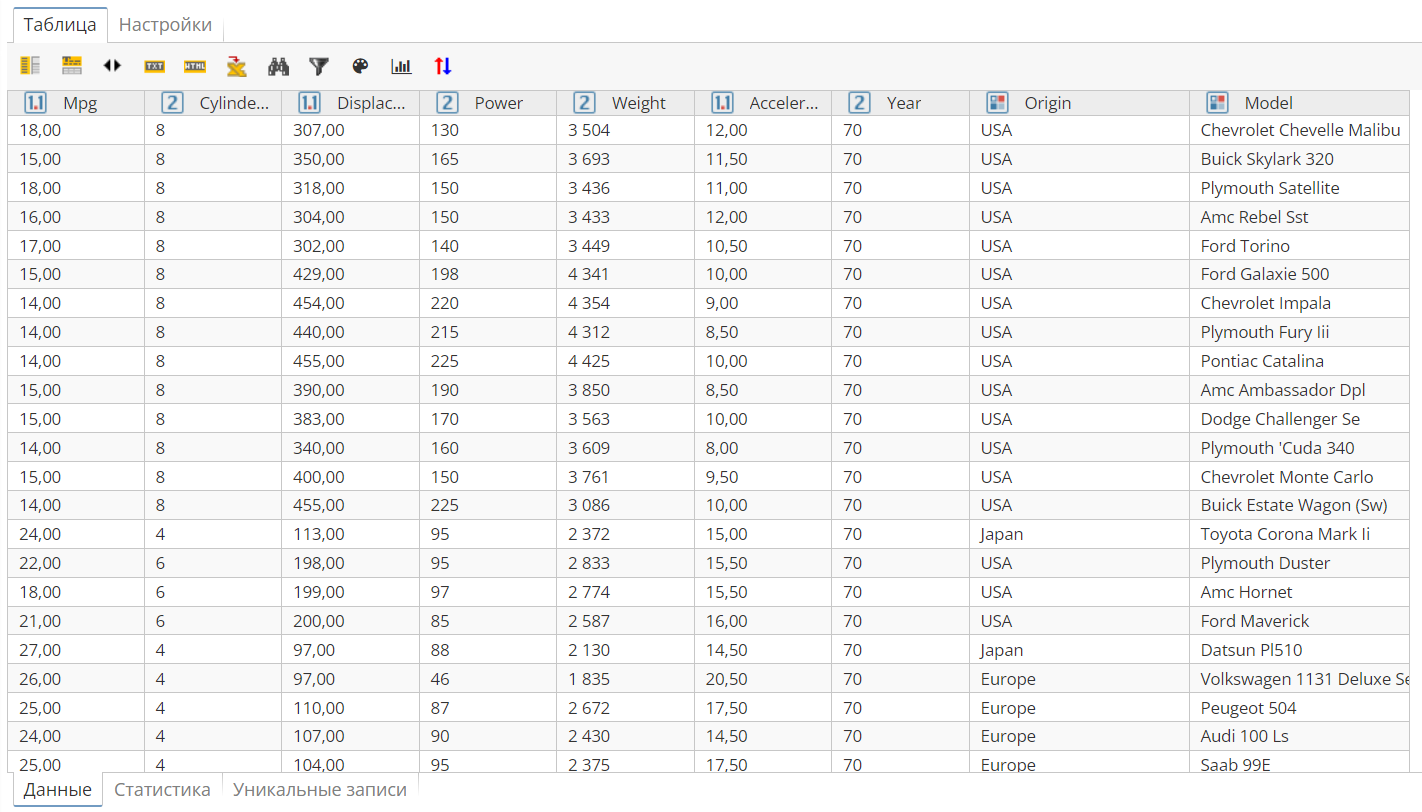
Task: Click the Acceleration column type icon
Action: pos(722,102)
